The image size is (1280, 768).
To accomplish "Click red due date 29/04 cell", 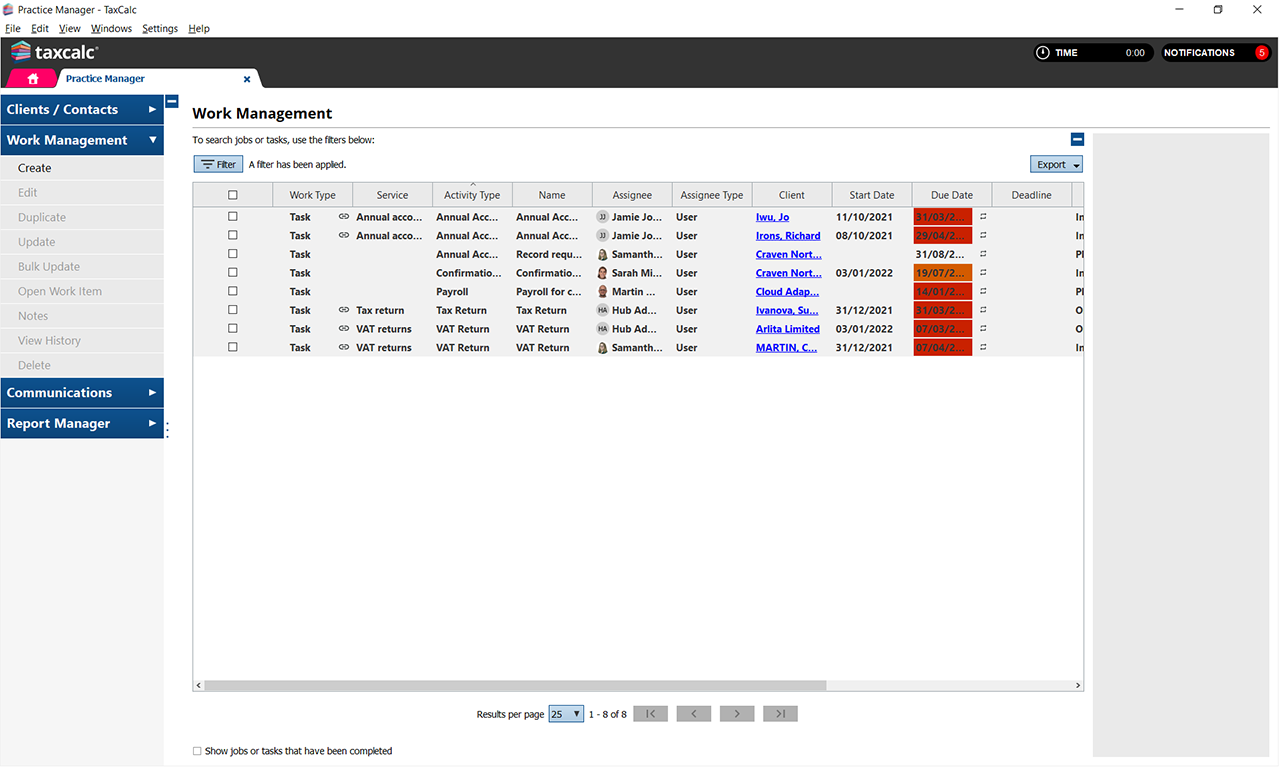I will tap(943, 236).
